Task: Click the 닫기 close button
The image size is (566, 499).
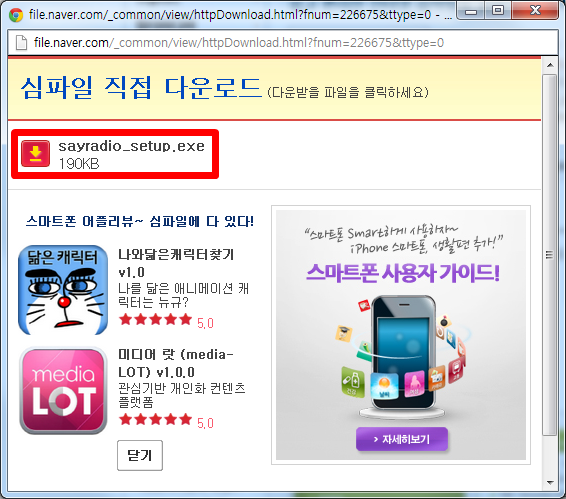Action: click(x=140, y=455)
